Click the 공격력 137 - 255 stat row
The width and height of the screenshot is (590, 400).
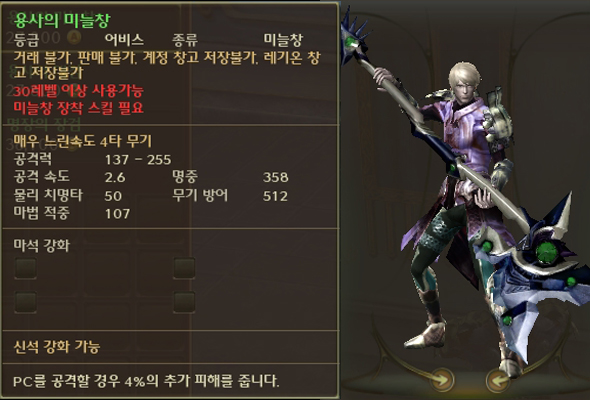coord(93,160)
